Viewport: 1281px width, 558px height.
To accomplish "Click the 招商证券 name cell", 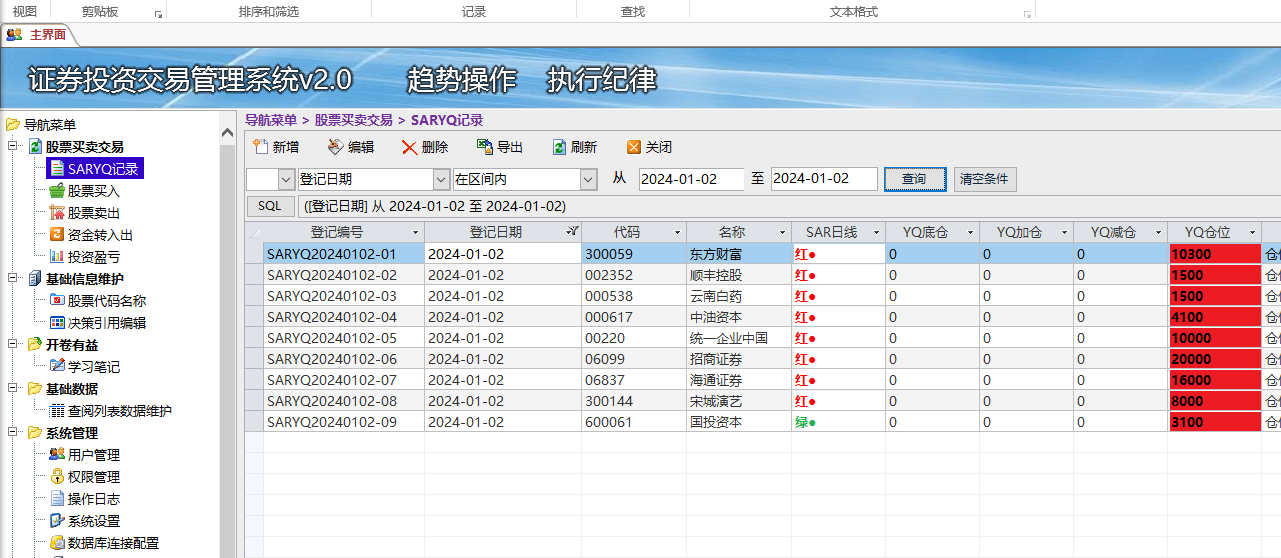I will click(739, 359).
